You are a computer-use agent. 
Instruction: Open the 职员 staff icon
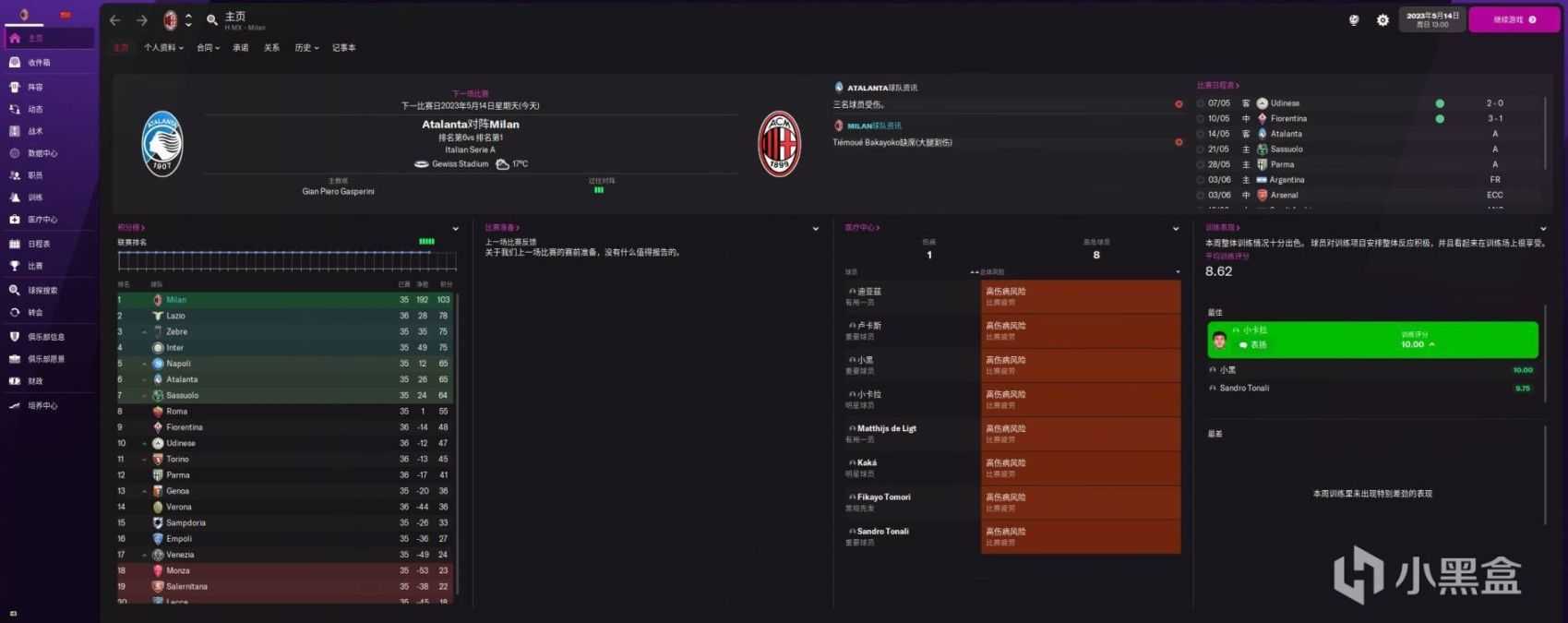[x=15, y=175]
